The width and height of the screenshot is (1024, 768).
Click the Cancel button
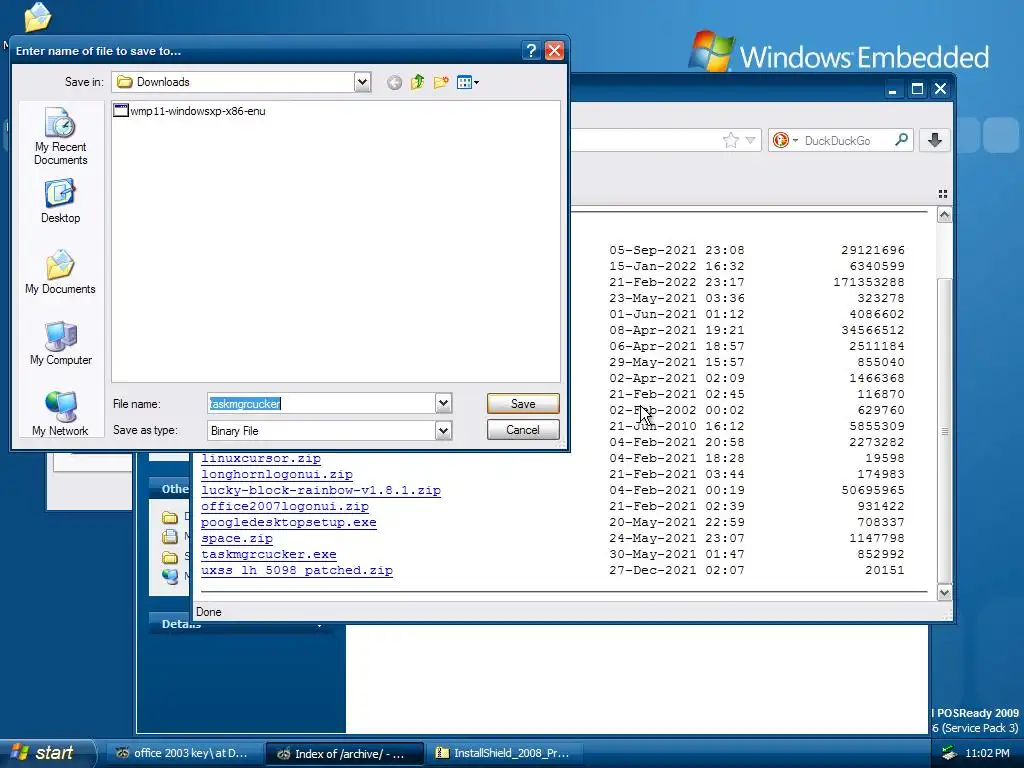pyautogui.click(x=523, y=430)
